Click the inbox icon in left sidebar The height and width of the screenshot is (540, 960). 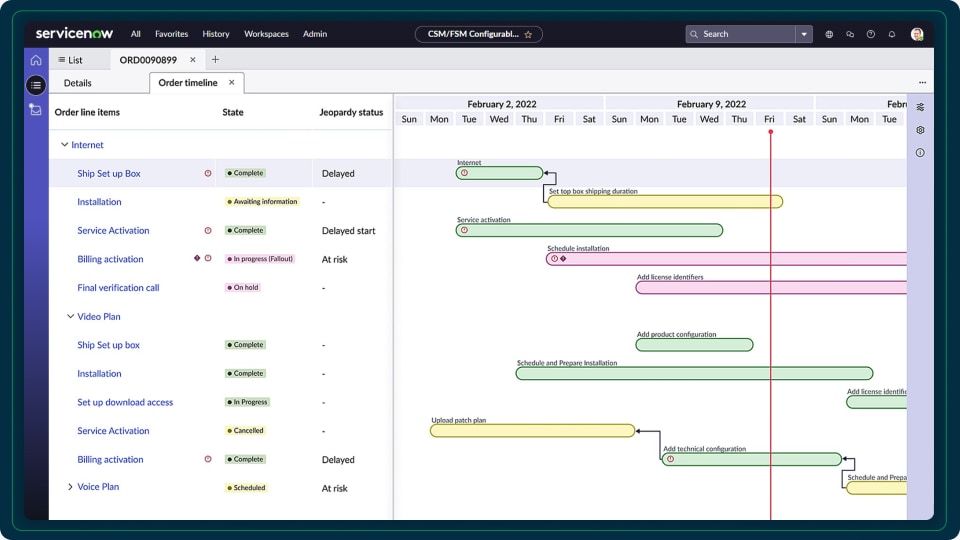click(x=36, y=110)
